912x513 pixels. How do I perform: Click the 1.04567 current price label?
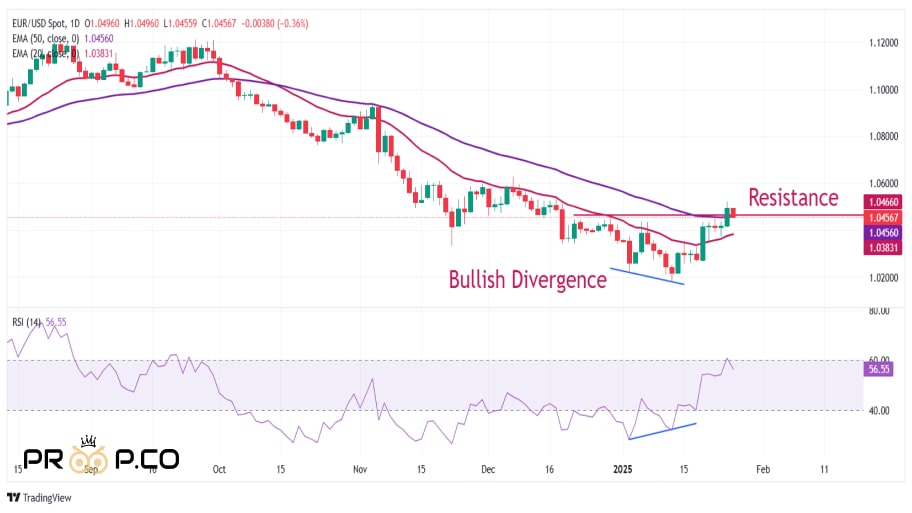[883, 218]
